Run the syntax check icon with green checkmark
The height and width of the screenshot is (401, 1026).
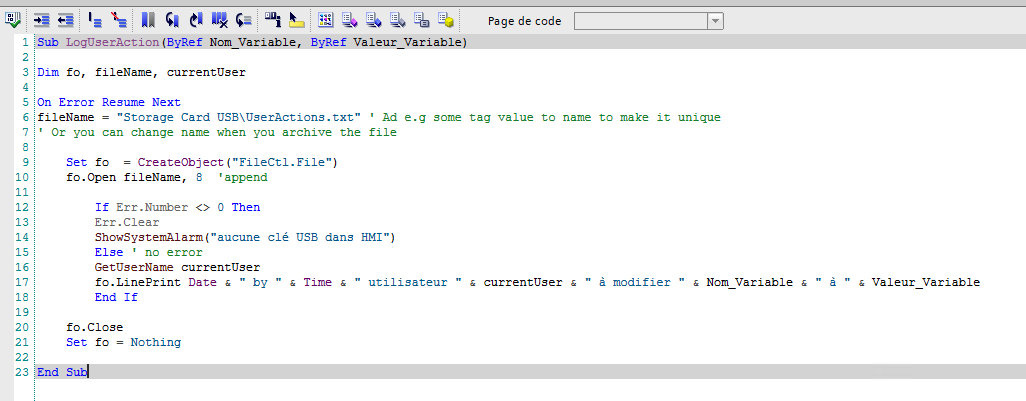point(11,19)
